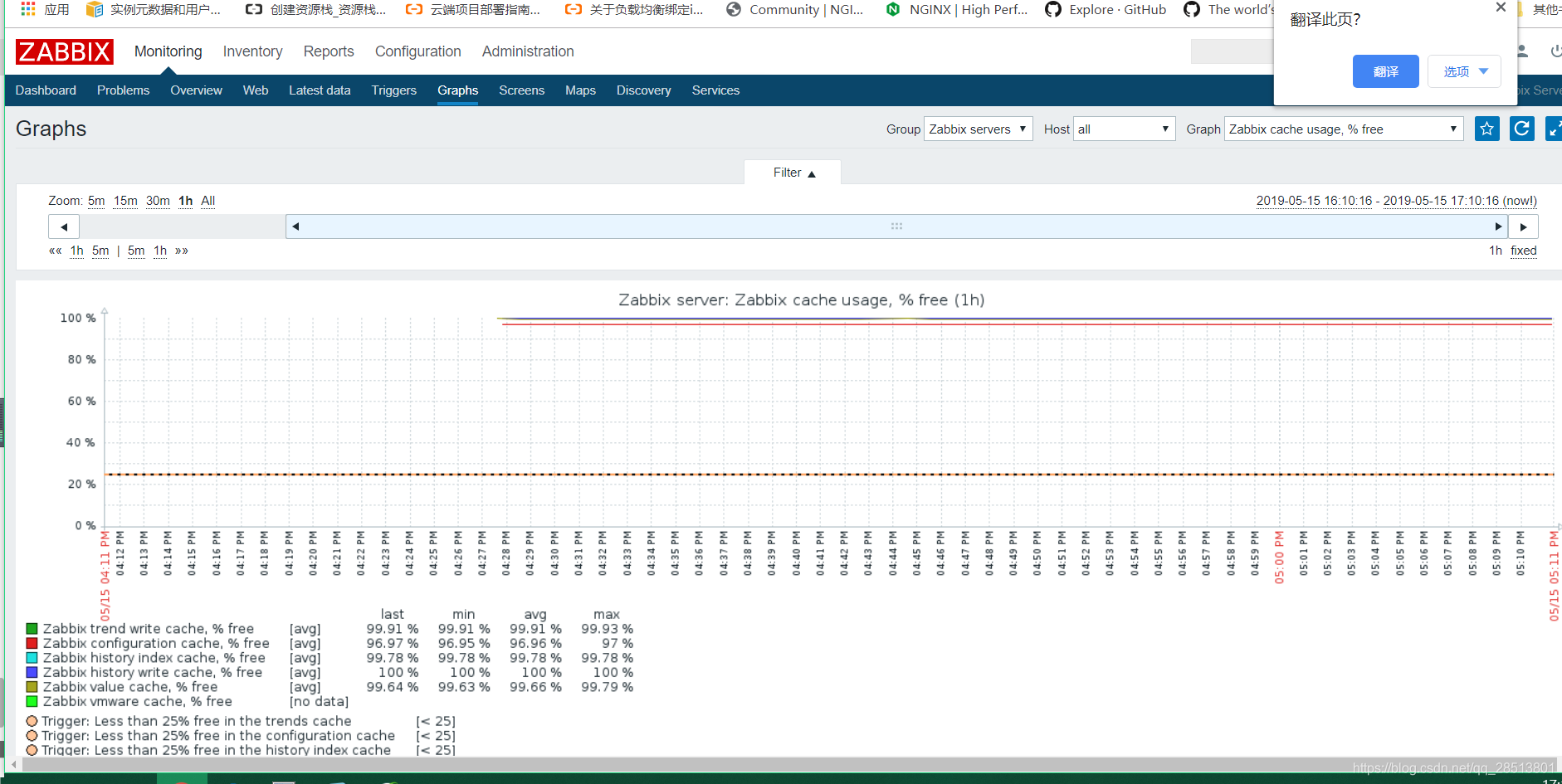Click legend text Zabbix value cache, % free
The image size is (1562, 784).
pos(130,687)
